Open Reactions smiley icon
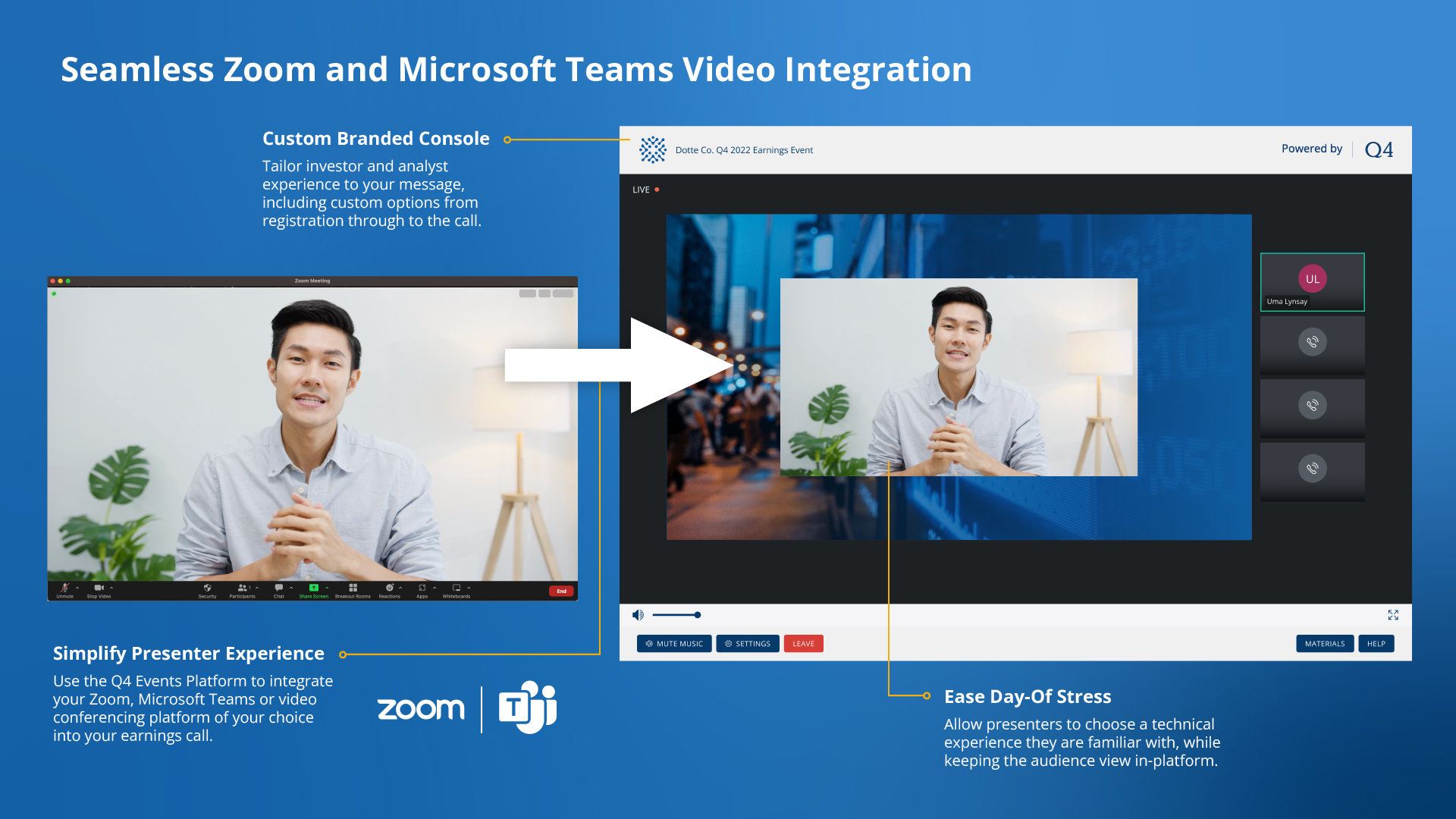 (x=389, y=588)
